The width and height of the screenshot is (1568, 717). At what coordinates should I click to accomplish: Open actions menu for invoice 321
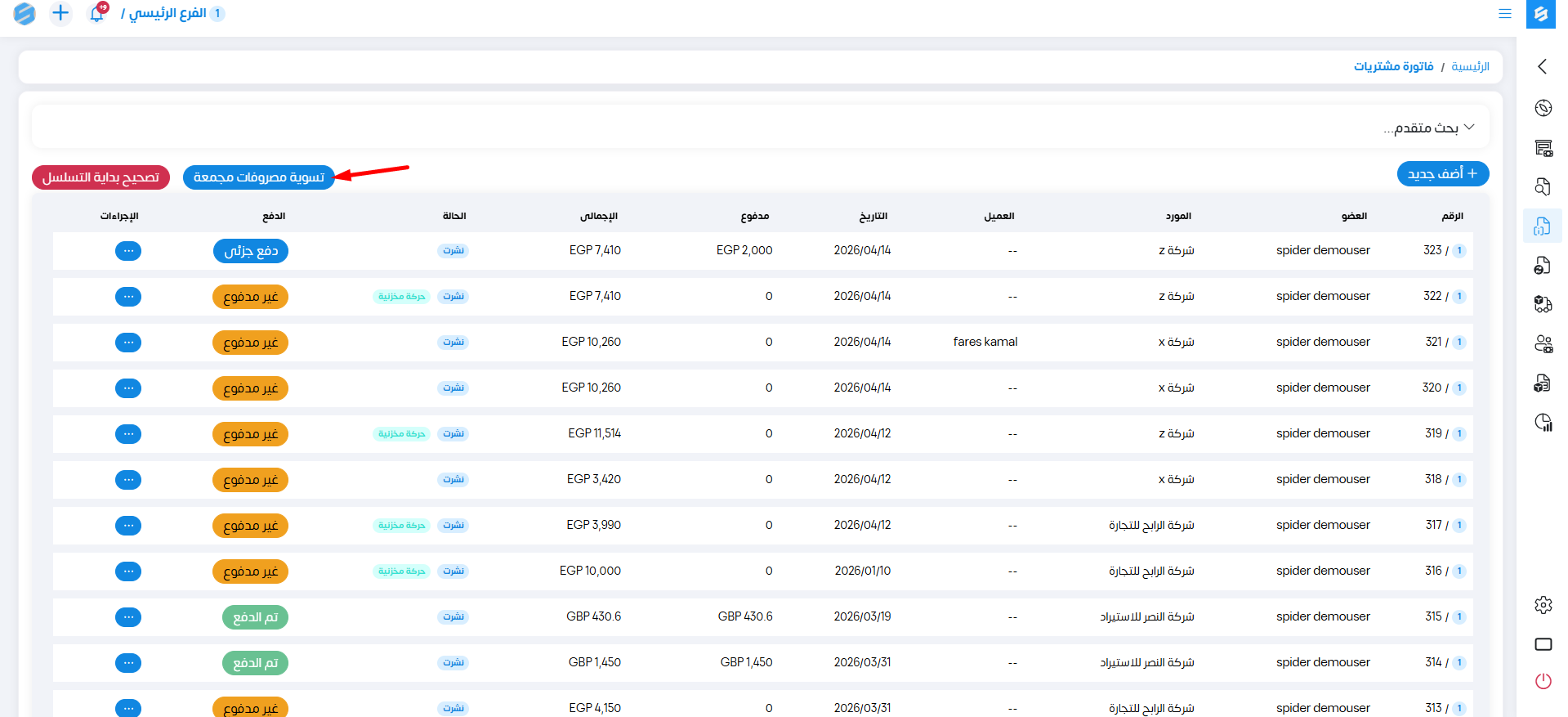pos(128,343)
